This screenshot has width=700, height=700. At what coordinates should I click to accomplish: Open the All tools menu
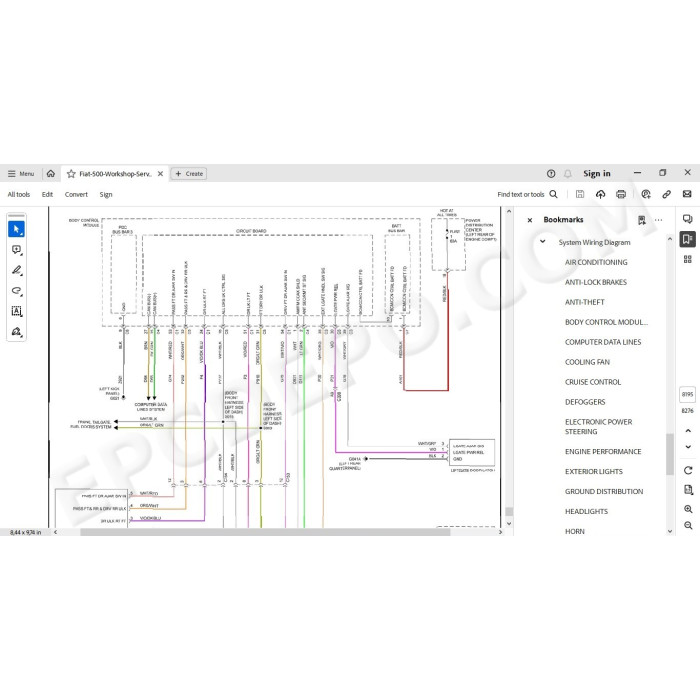click(19, 195)
